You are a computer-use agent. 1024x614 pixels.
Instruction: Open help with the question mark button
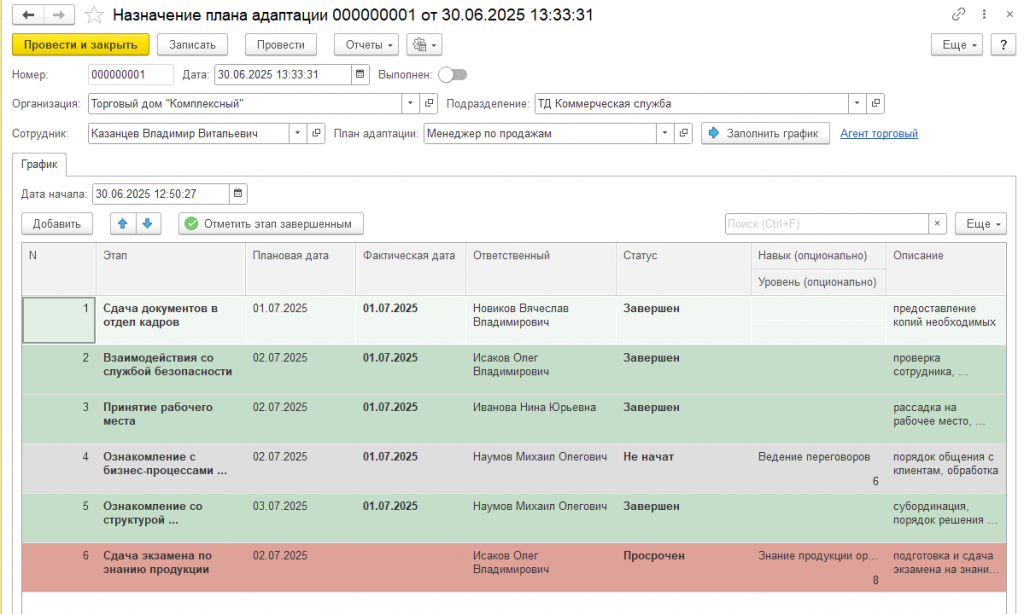[x=1003, y=45]
